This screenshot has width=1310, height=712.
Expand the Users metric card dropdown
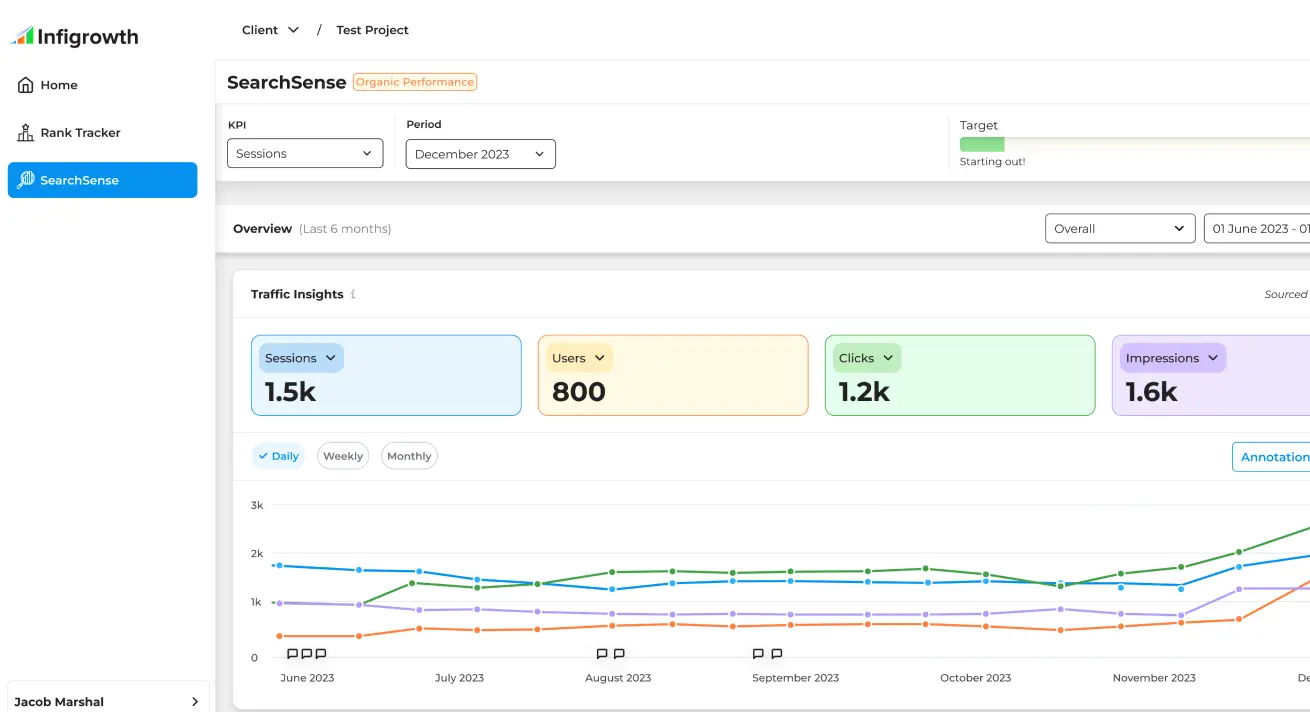579,358
